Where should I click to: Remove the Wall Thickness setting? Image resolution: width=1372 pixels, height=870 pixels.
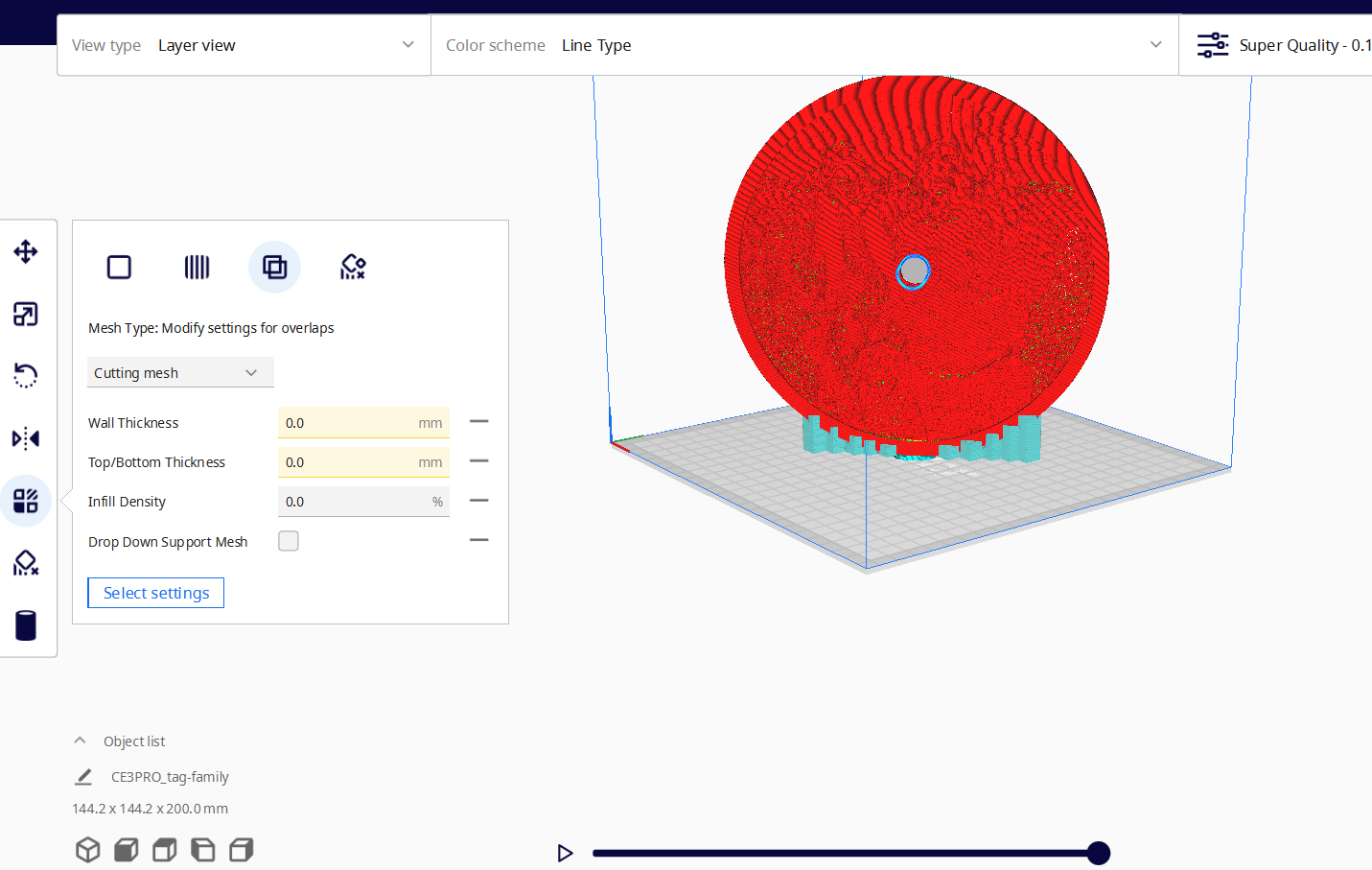(x=479, y=422)
